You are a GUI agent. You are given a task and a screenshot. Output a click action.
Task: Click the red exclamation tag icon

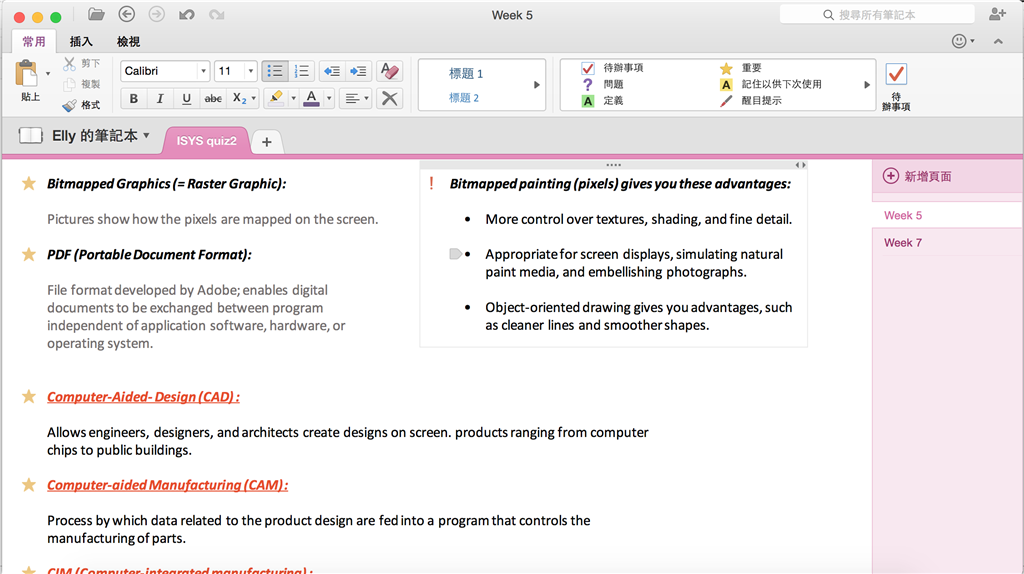[431, 183]
